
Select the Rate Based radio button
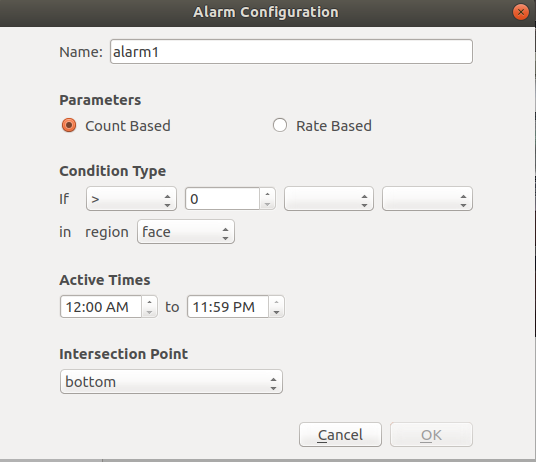click(322, 126)
